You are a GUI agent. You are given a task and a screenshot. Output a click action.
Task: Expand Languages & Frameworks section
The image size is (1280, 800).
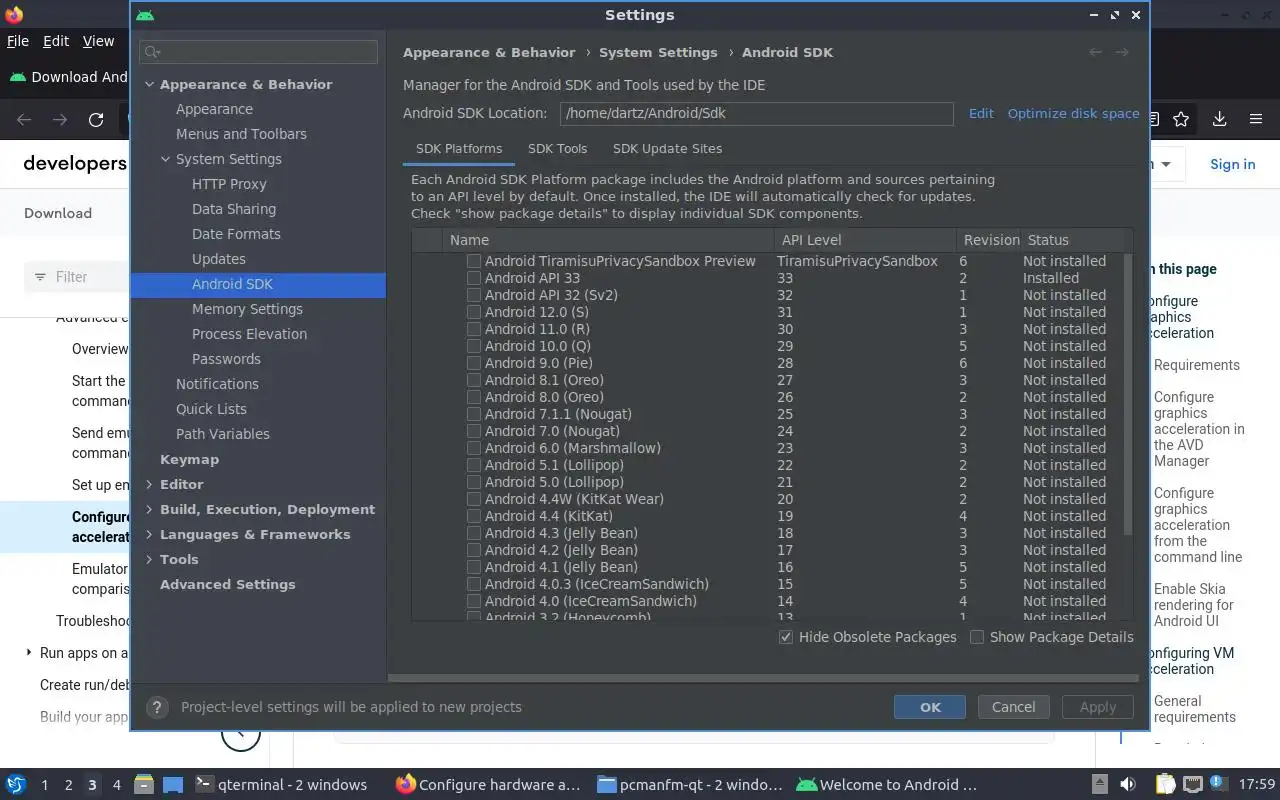pos(149,534)
